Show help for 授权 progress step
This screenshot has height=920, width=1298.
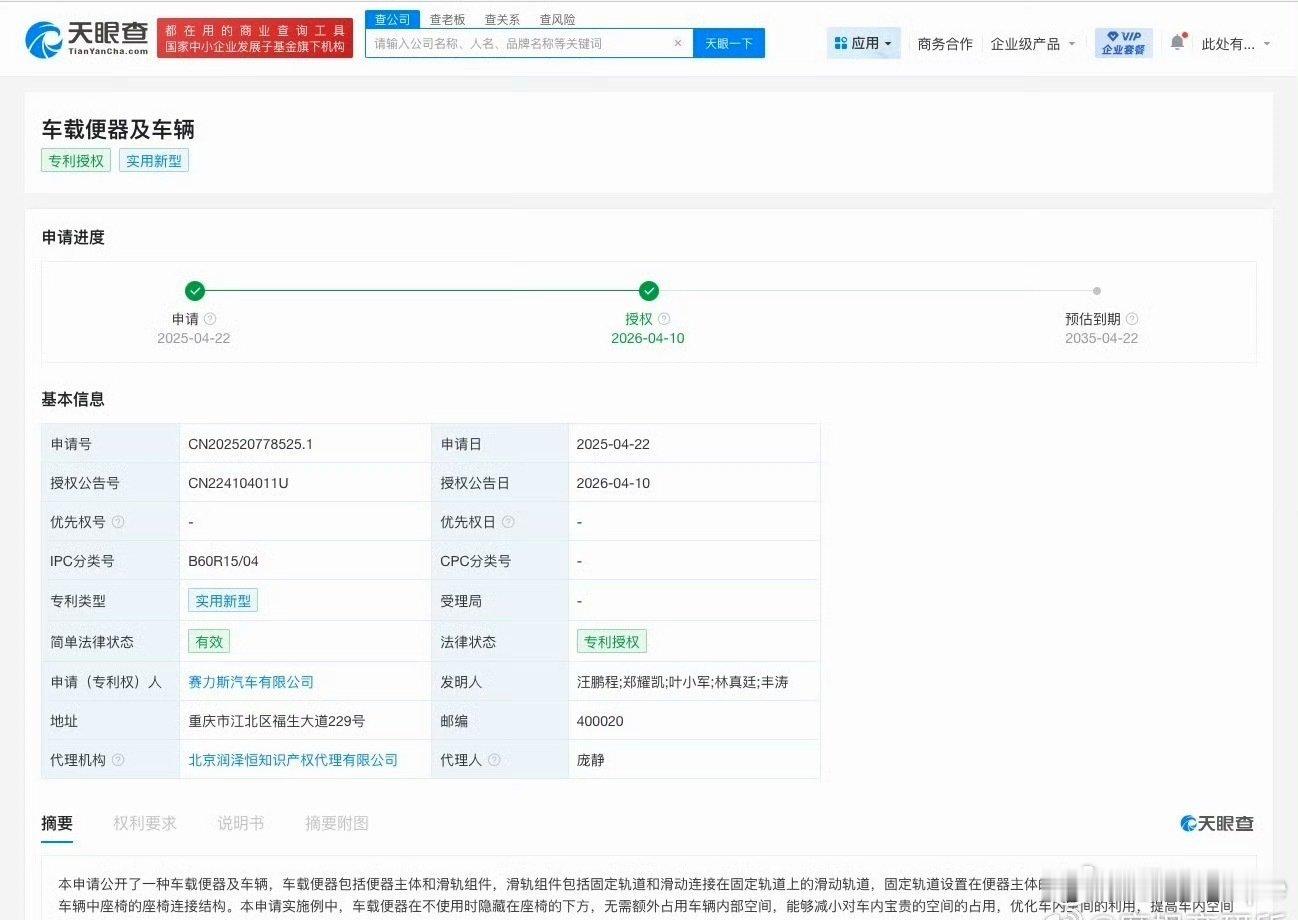pos(664,319)
